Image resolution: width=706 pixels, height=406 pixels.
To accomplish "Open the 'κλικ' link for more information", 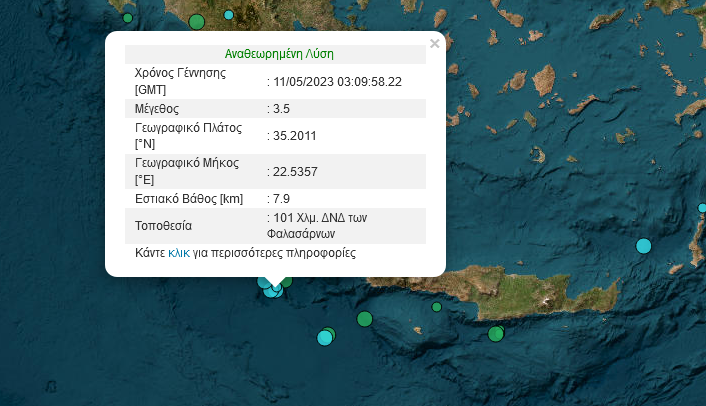I will click(179, 253).
